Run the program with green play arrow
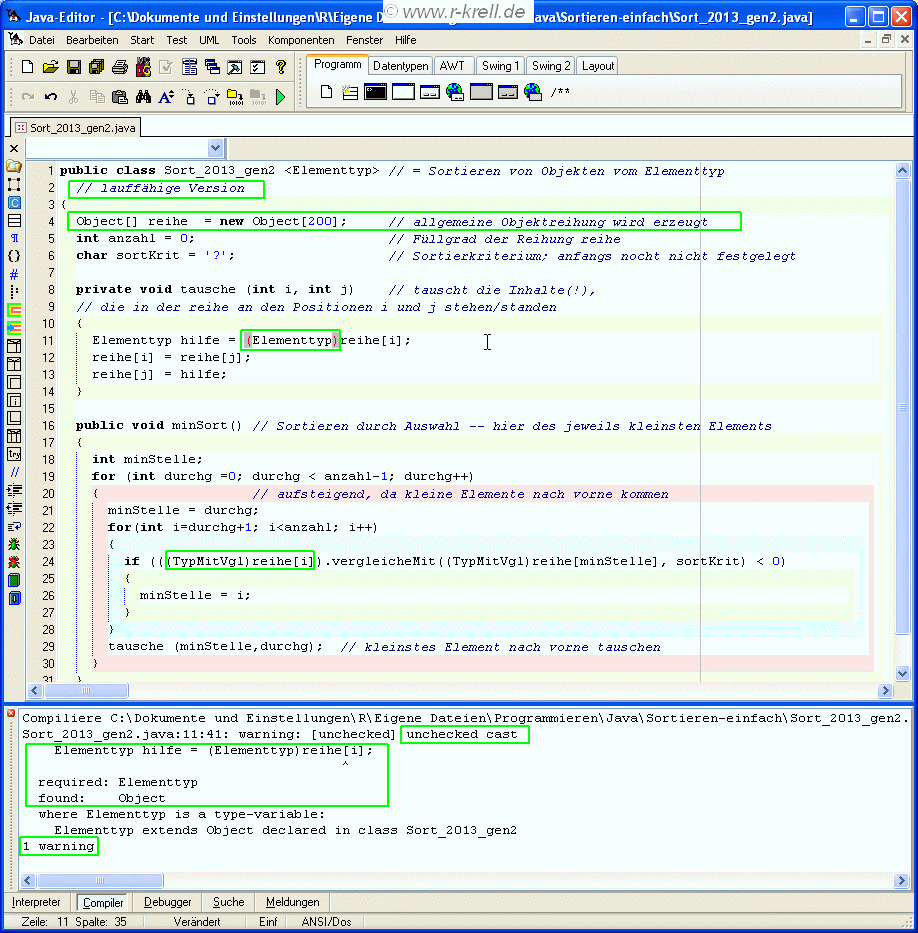Screen dimensions: 918x933 281,96
